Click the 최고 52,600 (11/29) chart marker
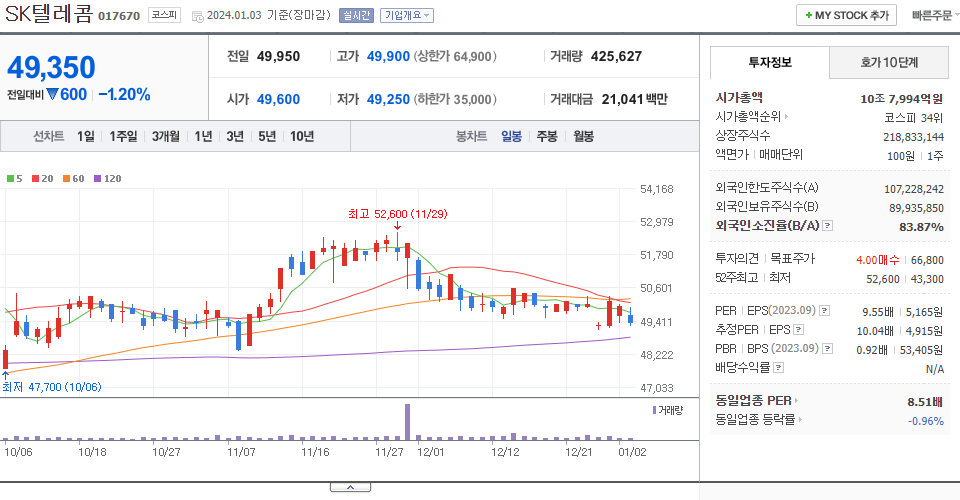This screenshot has height=500, width=960. click(x=397, y=214)
